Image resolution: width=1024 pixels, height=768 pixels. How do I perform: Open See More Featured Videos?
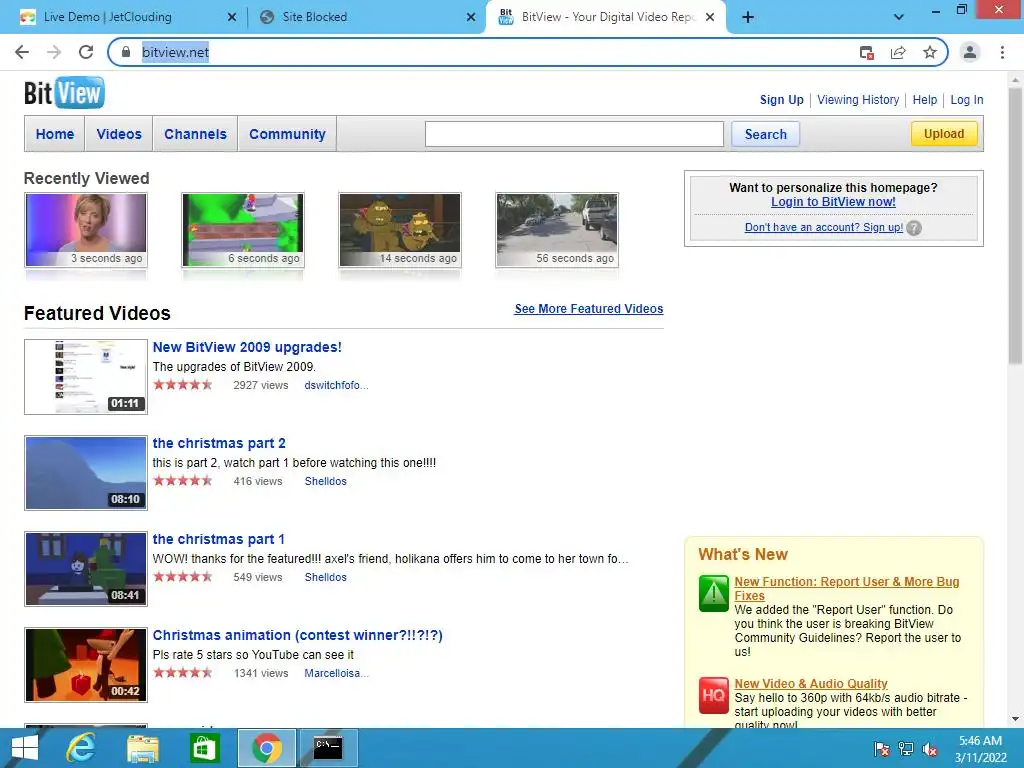tap(588, 309)
